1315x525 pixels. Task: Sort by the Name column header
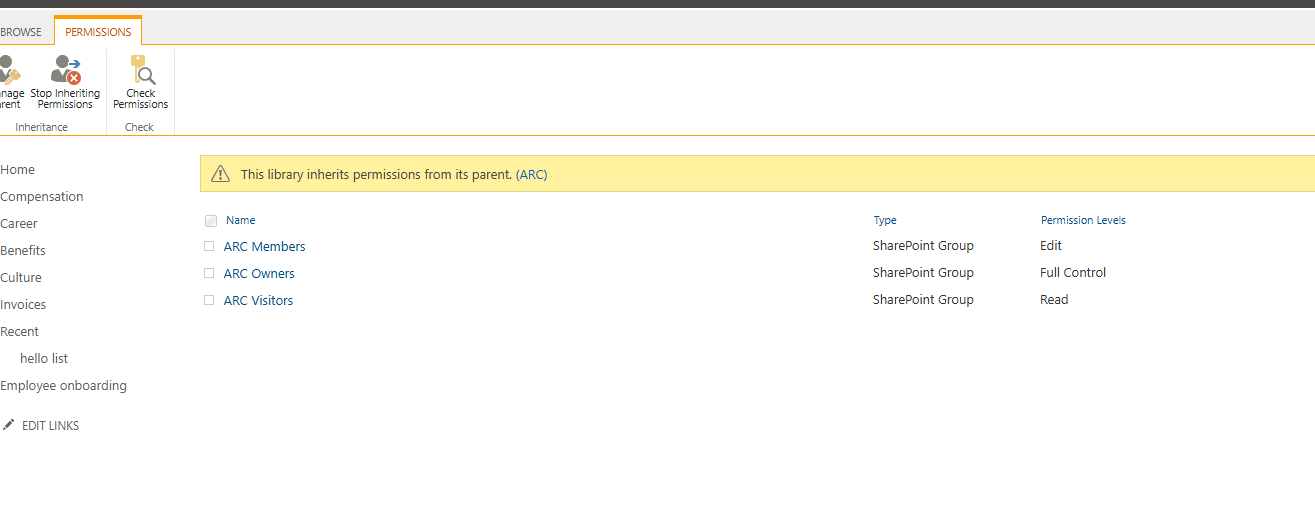(x=240, y=220)
